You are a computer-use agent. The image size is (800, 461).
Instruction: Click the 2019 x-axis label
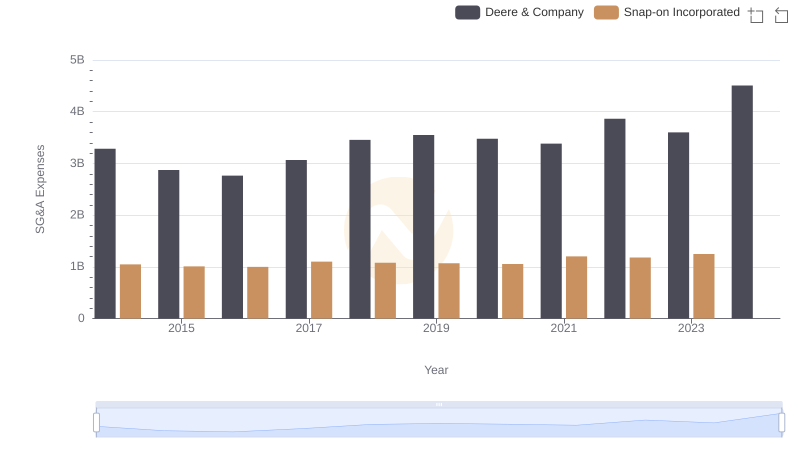pyautogui.click(x=436, y=328)
